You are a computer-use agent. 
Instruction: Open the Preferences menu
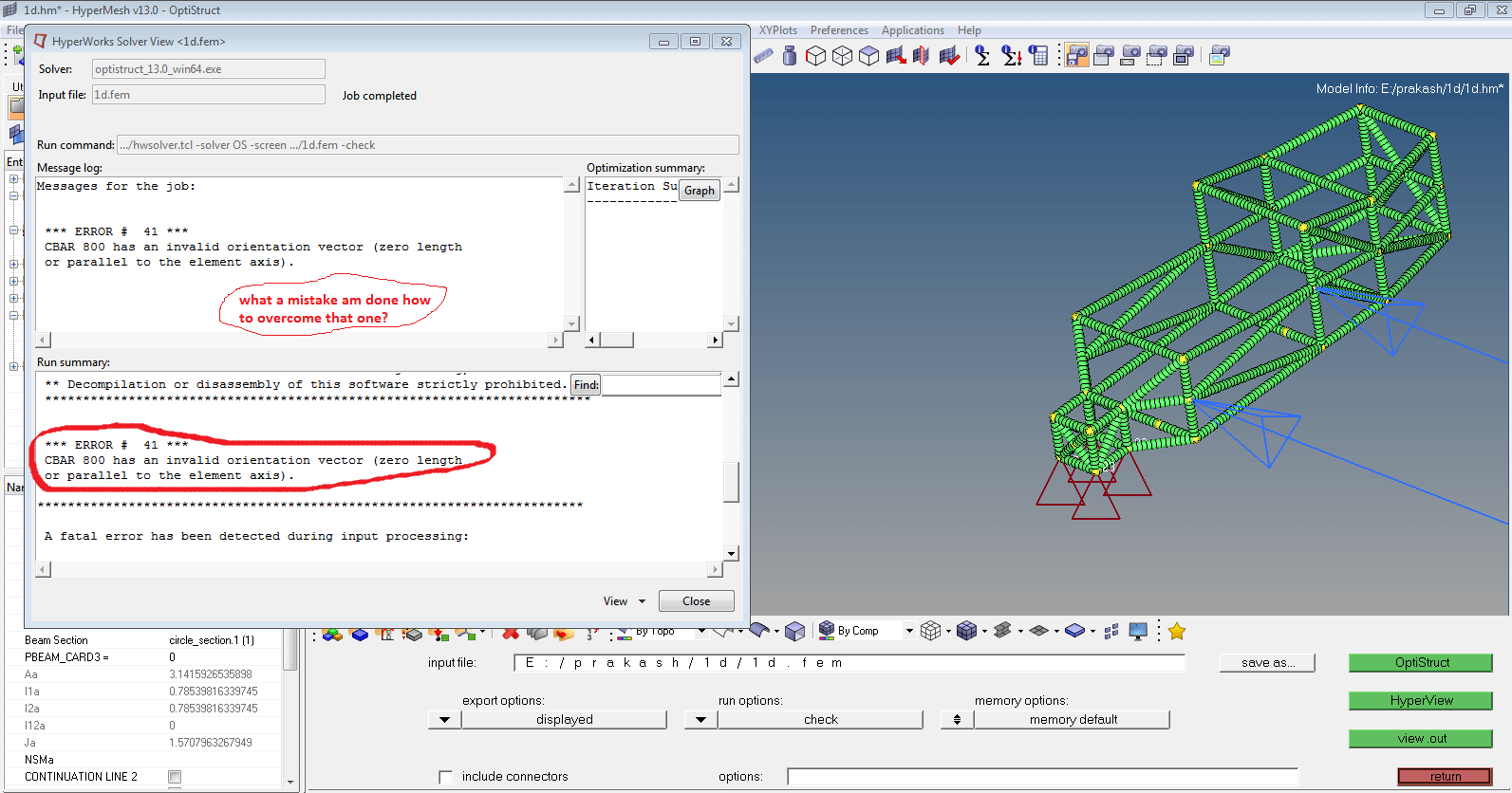click(x=839, y=30)
